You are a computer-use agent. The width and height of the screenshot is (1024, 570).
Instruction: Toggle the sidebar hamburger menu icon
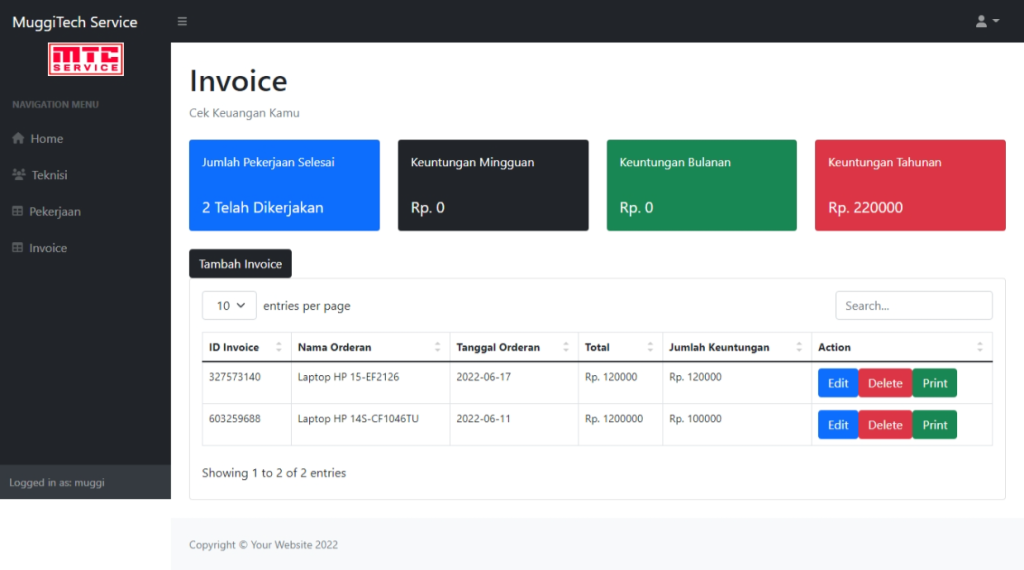pos(182,22)
